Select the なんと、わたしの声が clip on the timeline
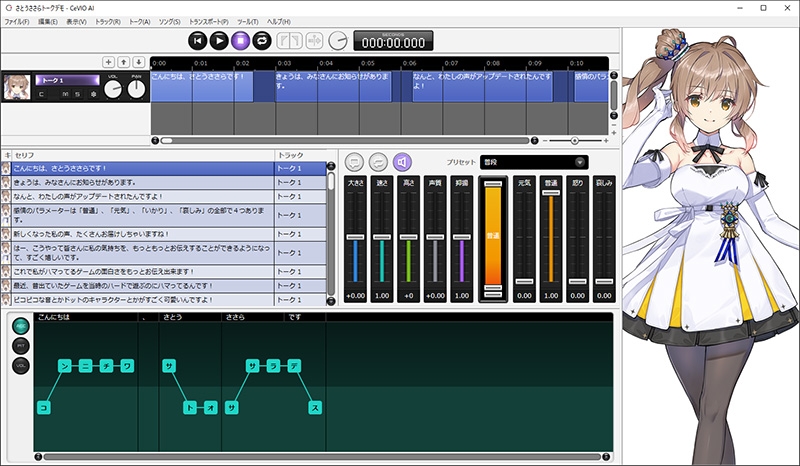The width and height of the screenshot is (800, 466). coord(483,86)
